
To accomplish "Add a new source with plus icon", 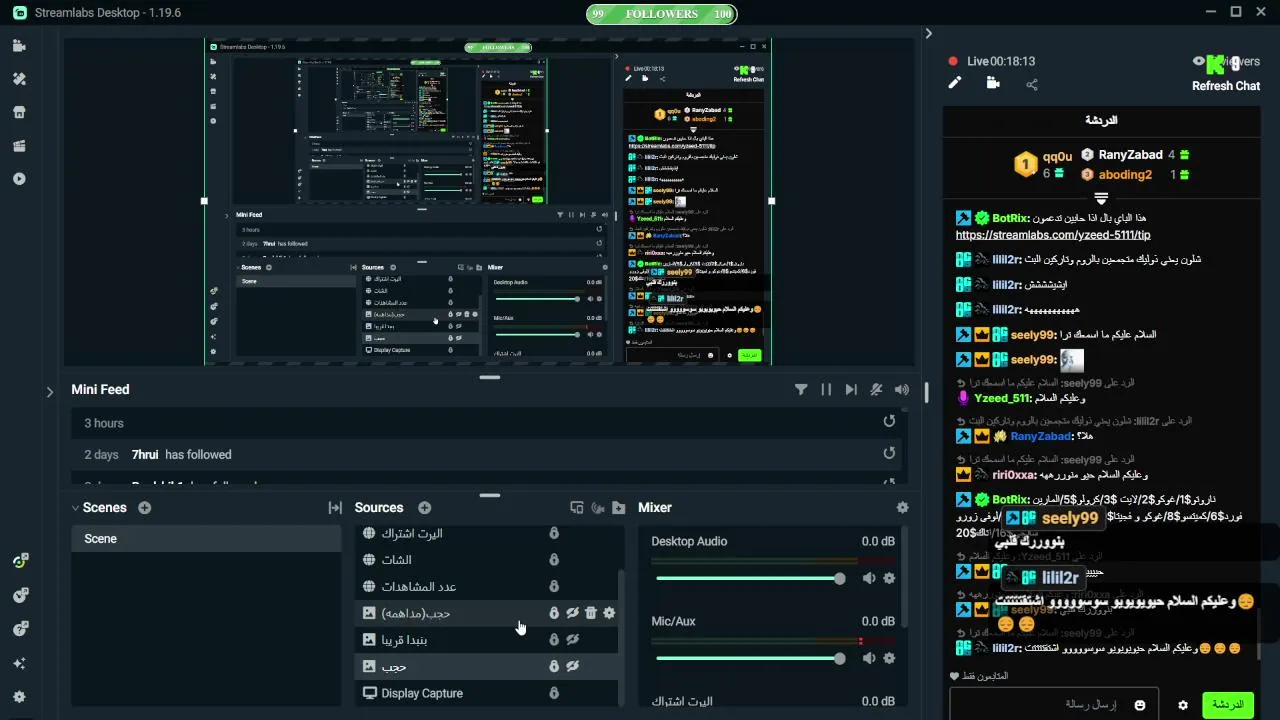I will click(x=424, y=508).
